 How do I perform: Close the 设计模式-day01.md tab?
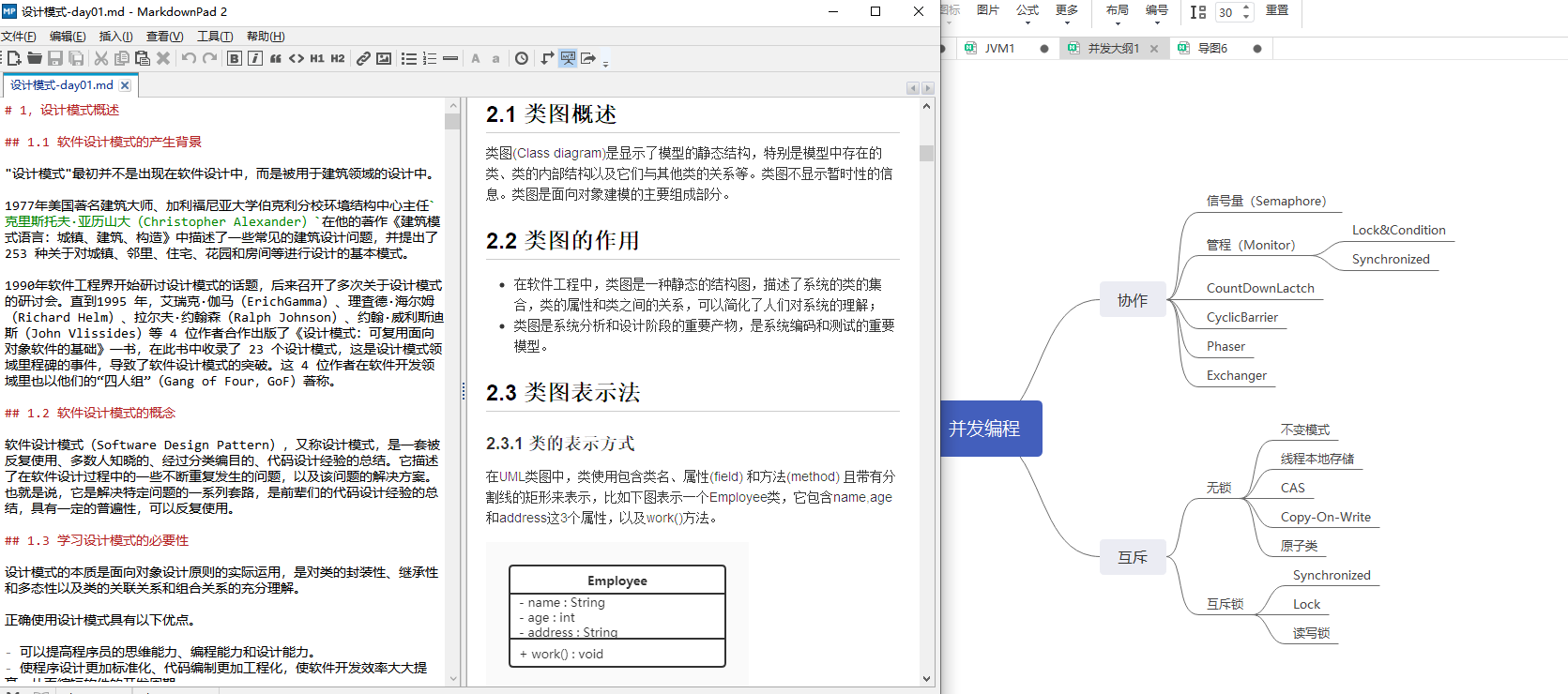pyautogui.click(x=125, y=85)
